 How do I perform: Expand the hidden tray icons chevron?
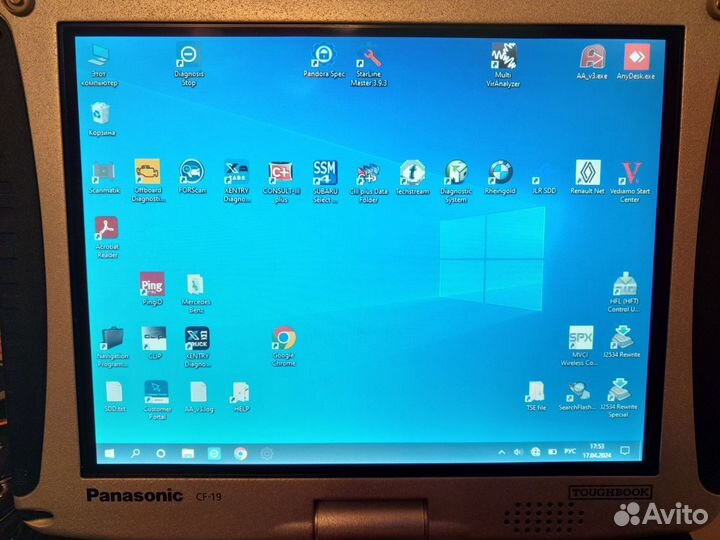[x=501, y=452]
